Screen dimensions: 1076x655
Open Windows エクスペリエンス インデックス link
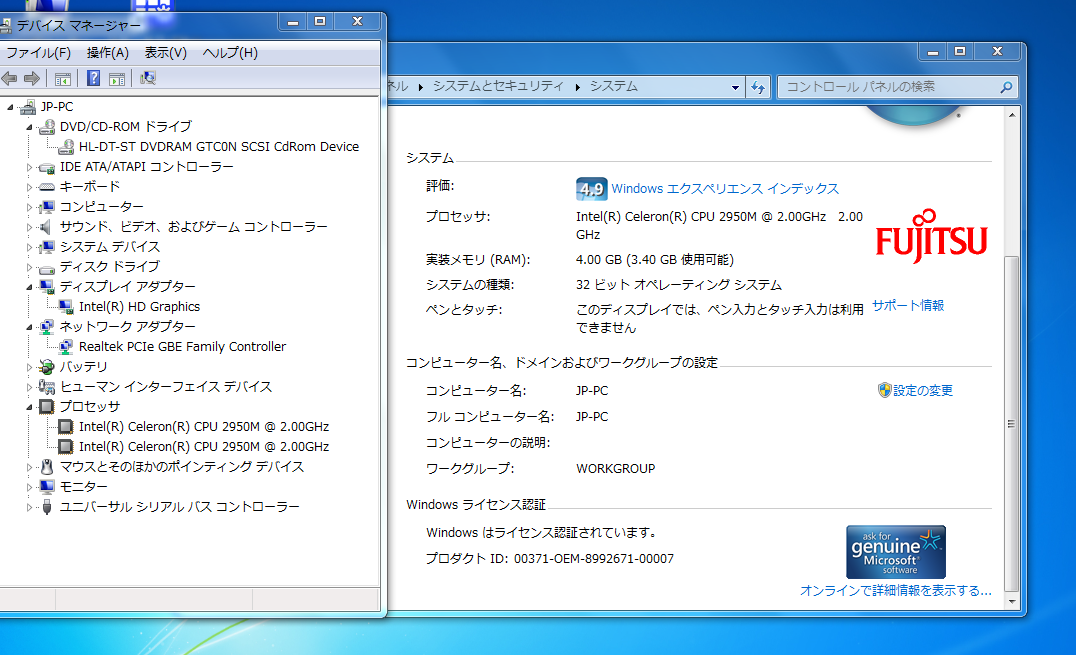(x=725, y=189)
